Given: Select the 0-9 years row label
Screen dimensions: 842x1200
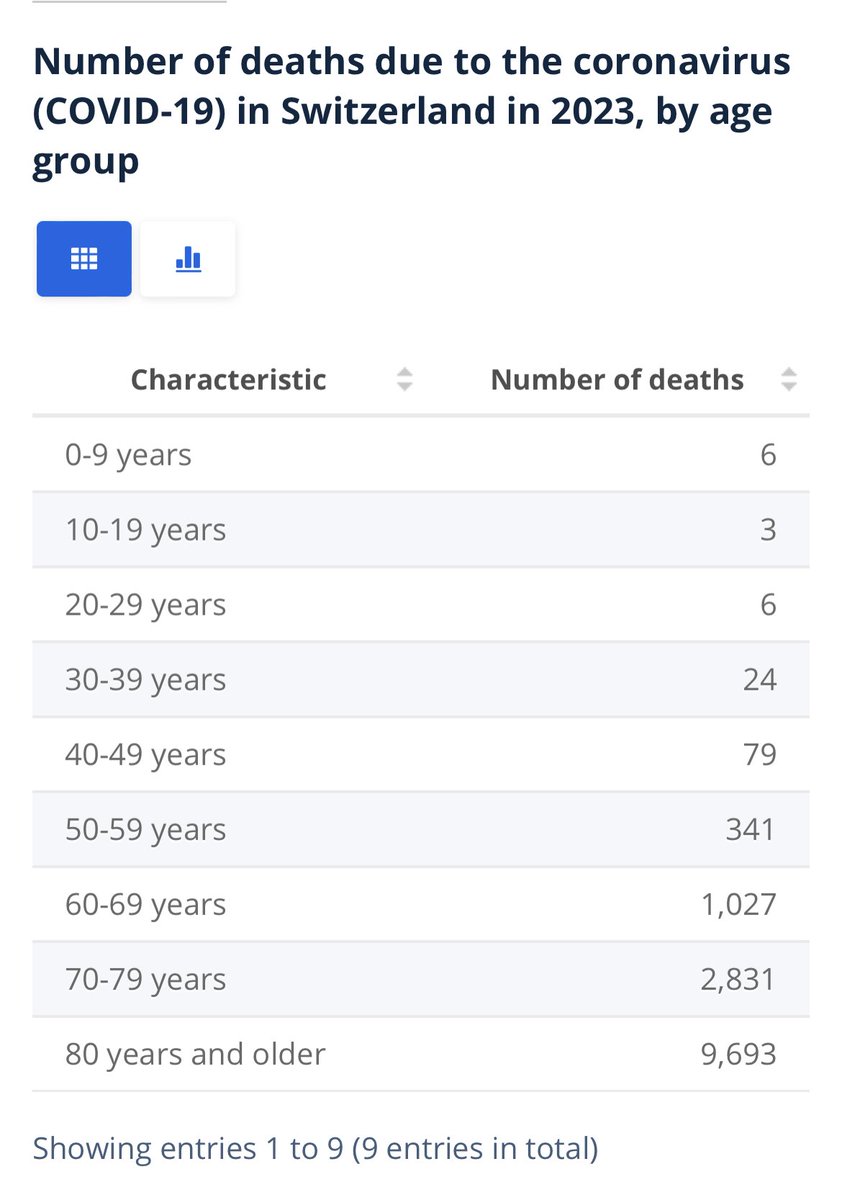Looking at the screenshot, I should pos(128,455).
